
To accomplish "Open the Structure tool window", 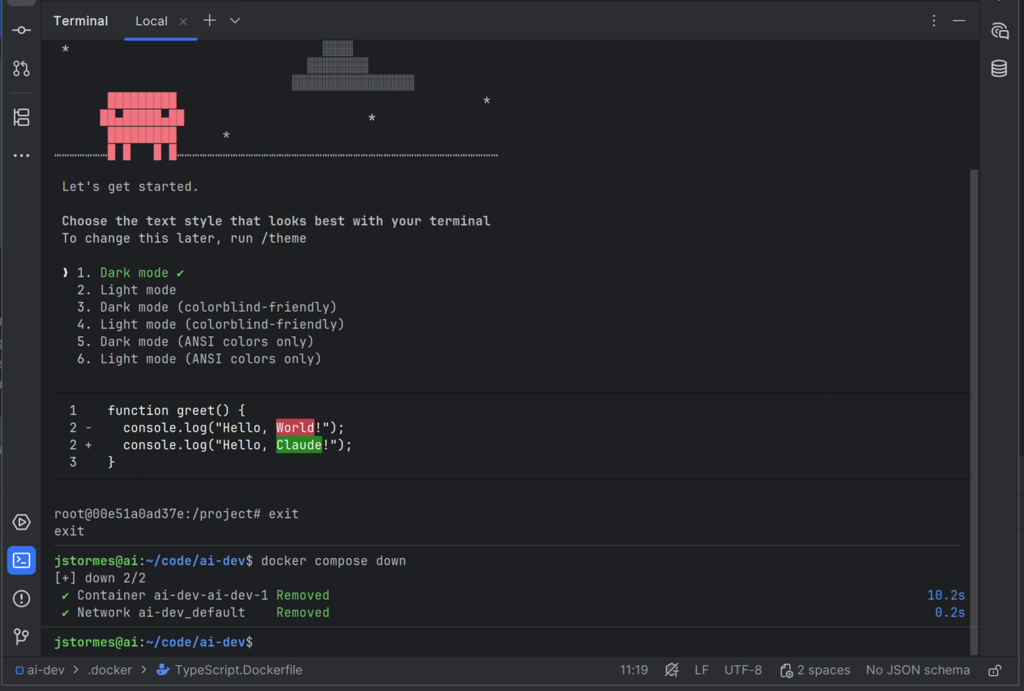I will (x=21, y=117).
